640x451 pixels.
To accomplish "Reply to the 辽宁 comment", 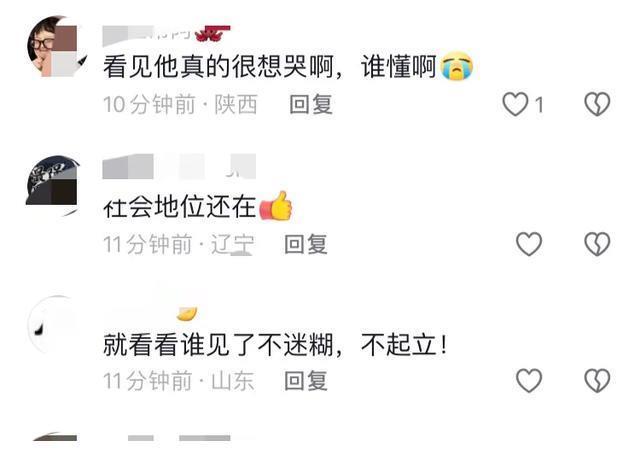I will tap(306, 244).
